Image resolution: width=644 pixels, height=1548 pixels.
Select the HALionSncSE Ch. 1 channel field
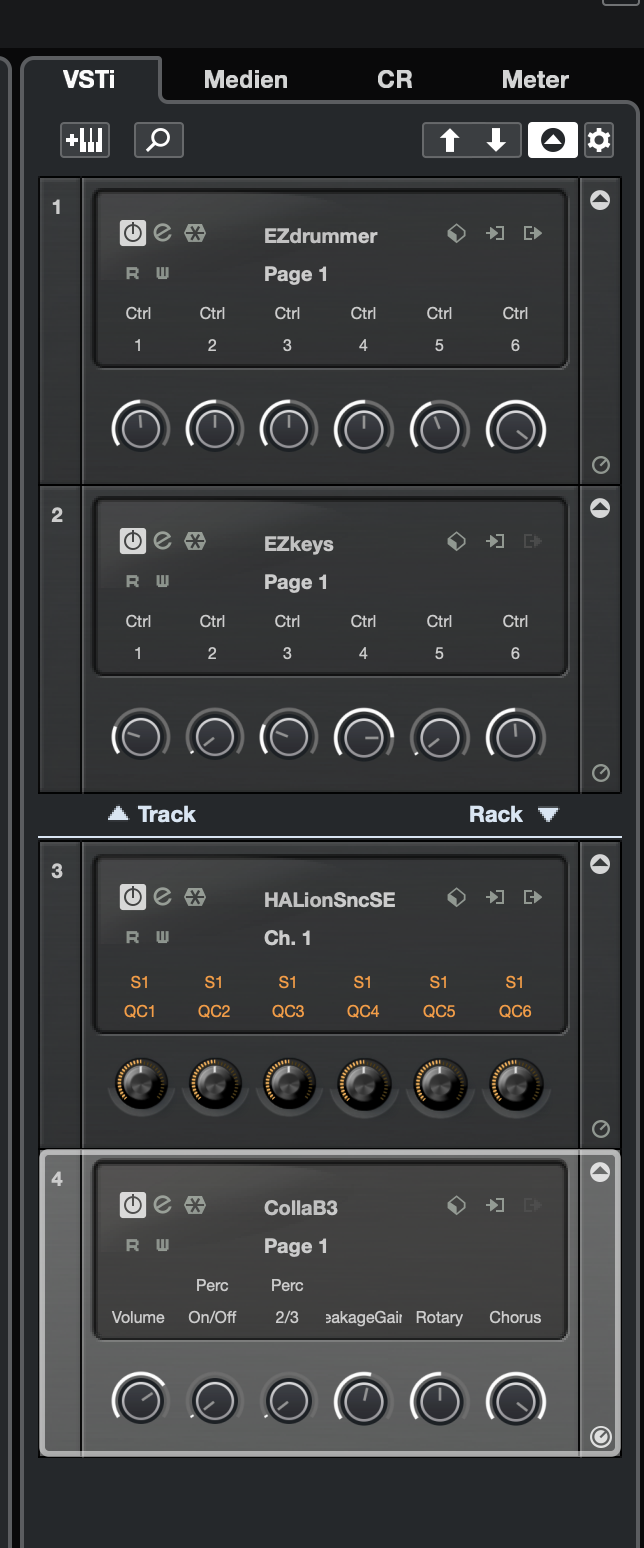click(288, 937)
